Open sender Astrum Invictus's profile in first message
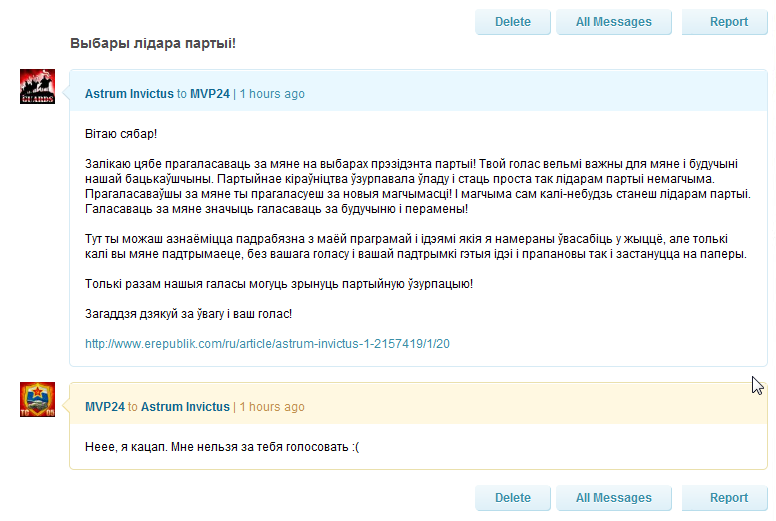This screenshot has height=521, width=776. (x=129, y=94)
